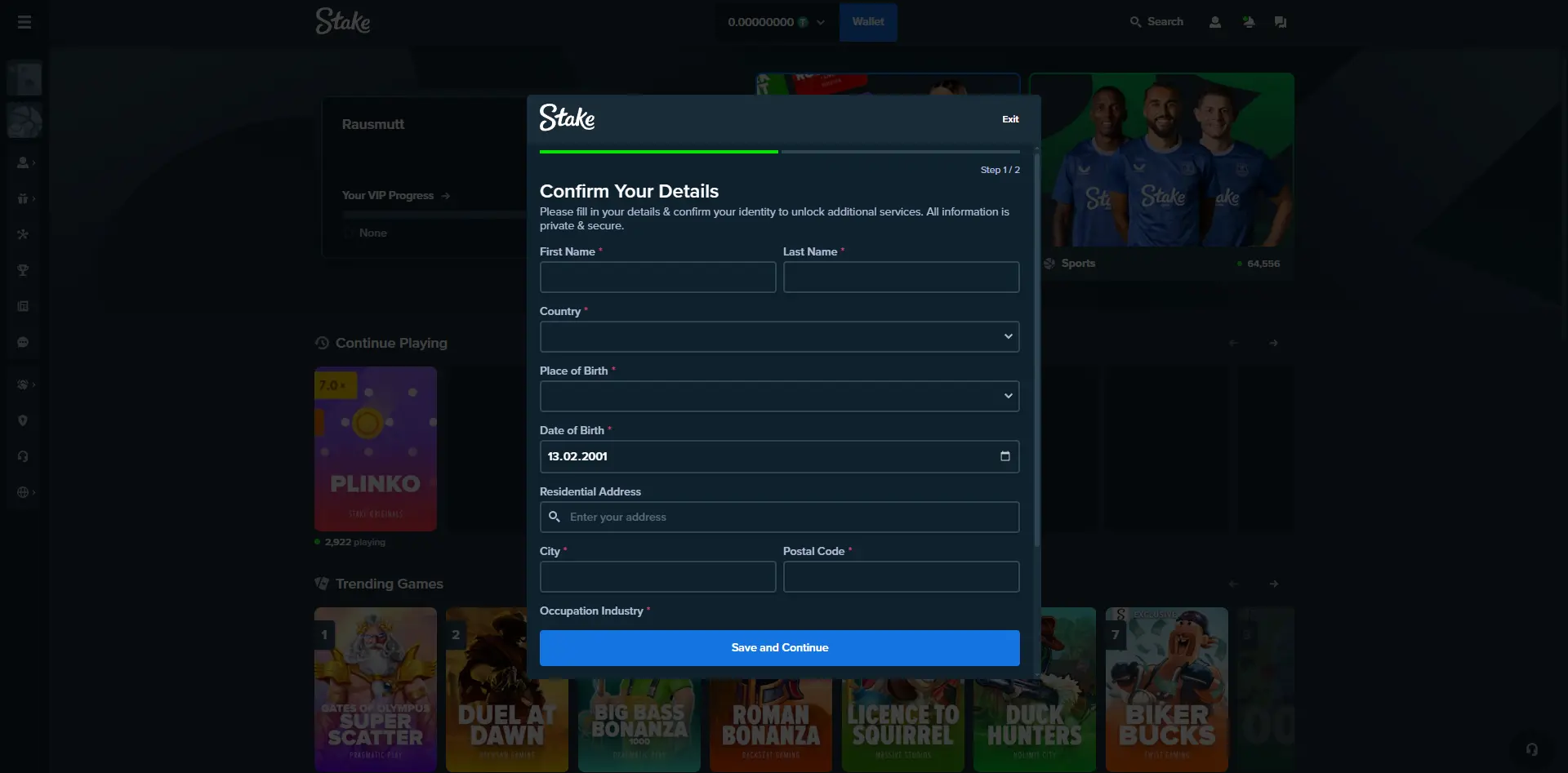Viewport: 1568px width, 773px height.
Task: Click the affiliate star icon in sidebar
Action: [x=23, y=234]
